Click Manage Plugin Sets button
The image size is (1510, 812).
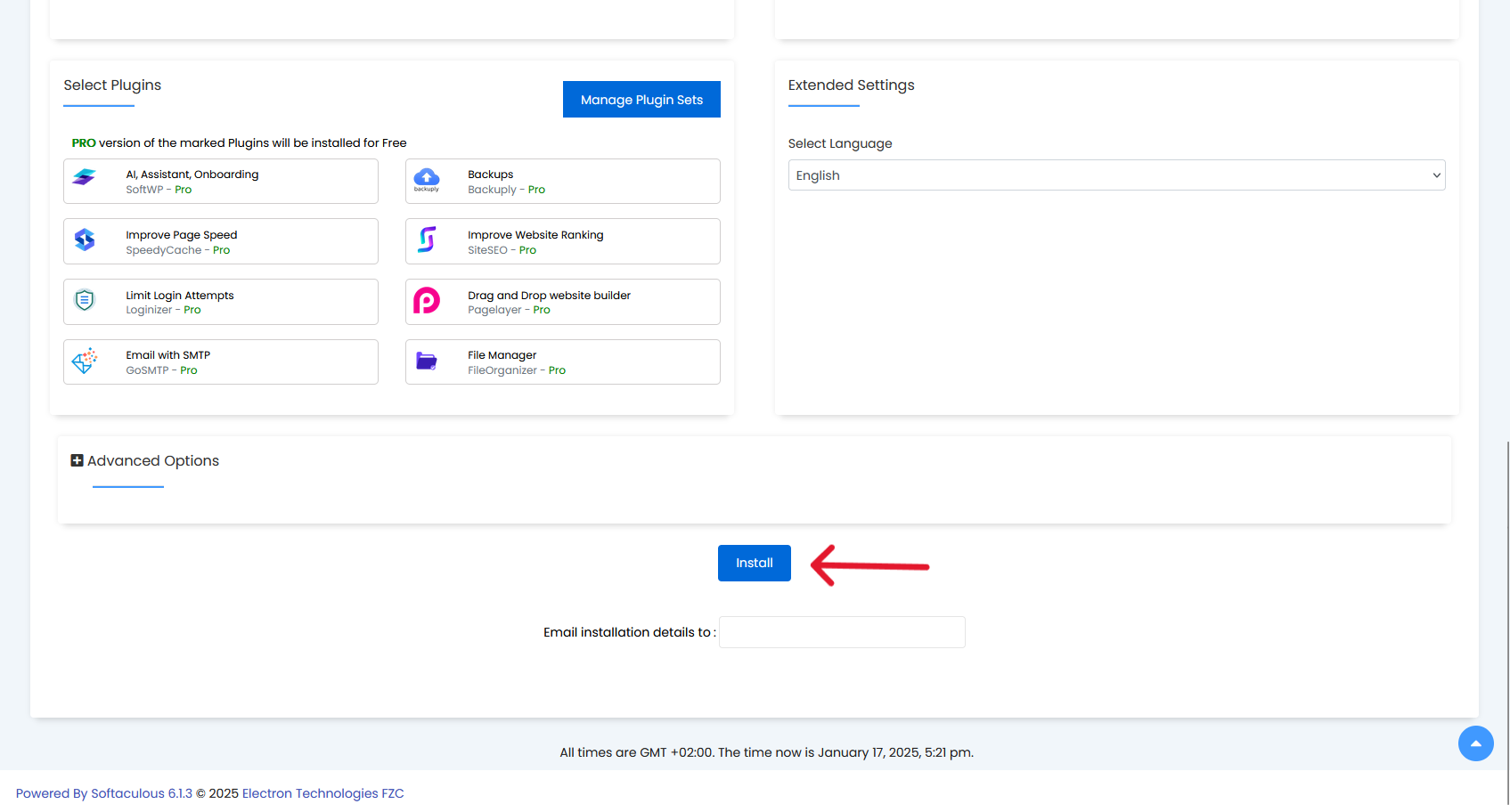641,100
